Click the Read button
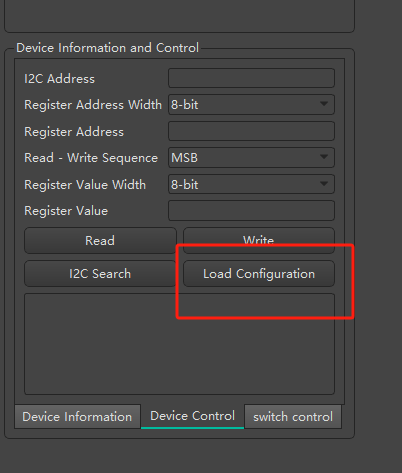The width and height of the screenshot is (402, 473). (100, 240)
